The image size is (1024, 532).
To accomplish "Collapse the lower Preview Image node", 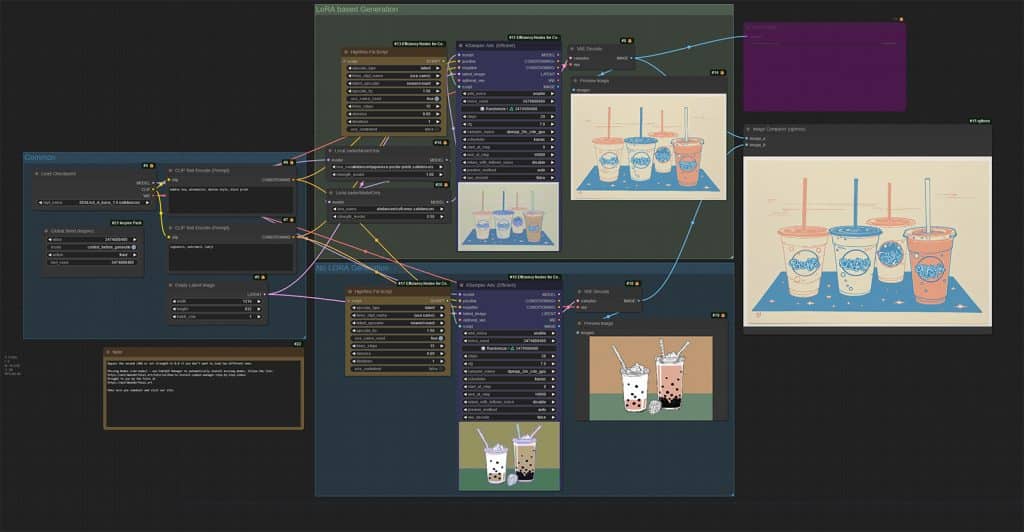I will point(580,323).
